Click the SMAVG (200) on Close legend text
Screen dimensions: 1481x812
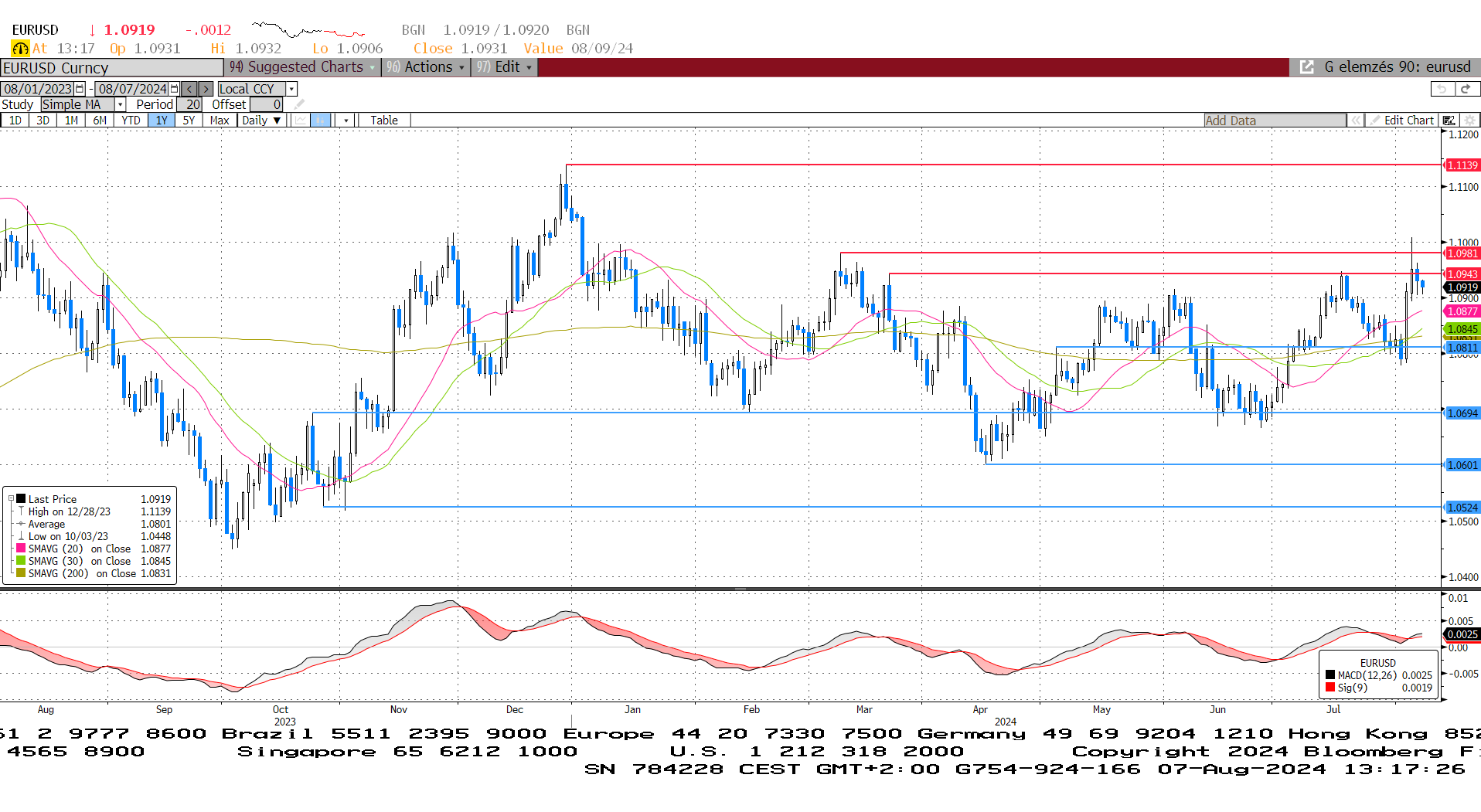point(82,573)
